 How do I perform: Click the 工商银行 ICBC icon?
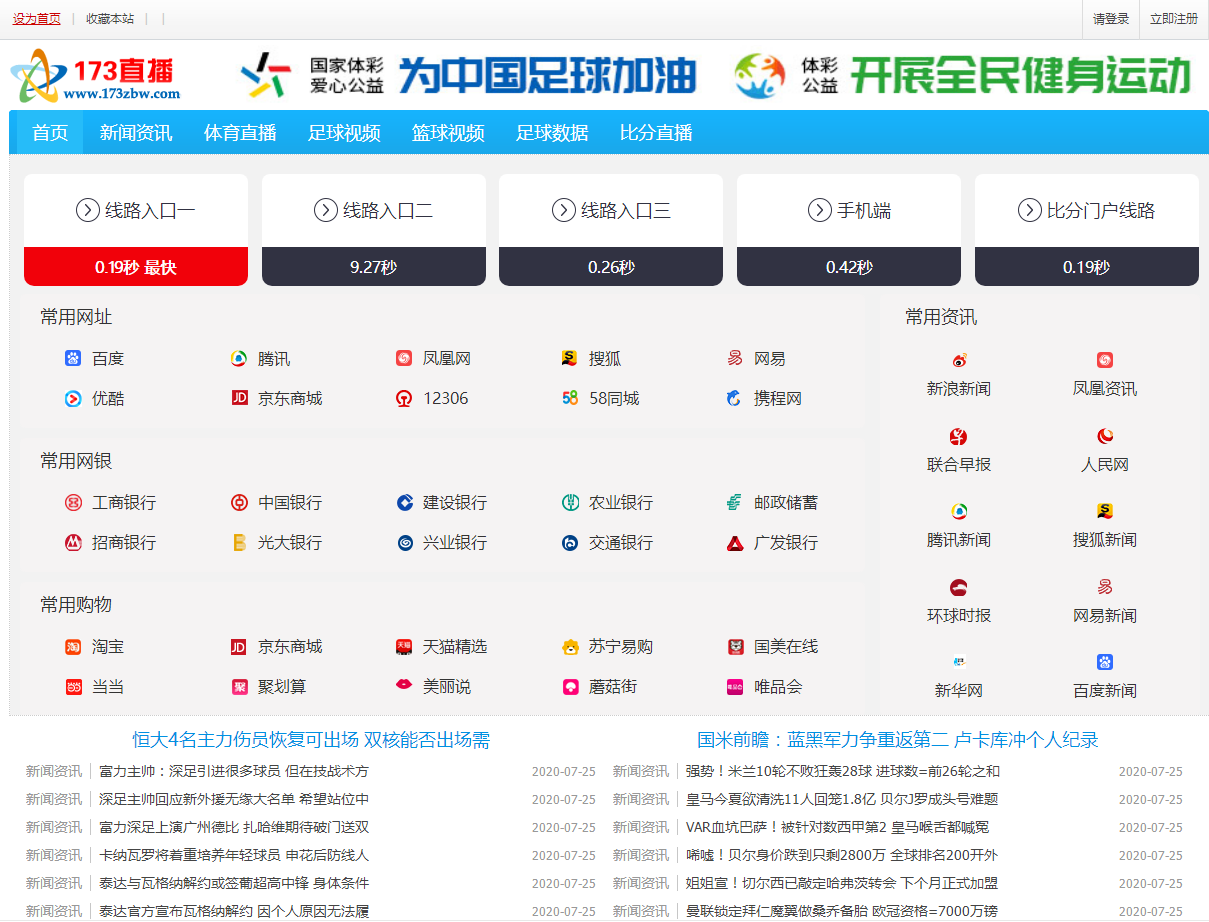73,502
